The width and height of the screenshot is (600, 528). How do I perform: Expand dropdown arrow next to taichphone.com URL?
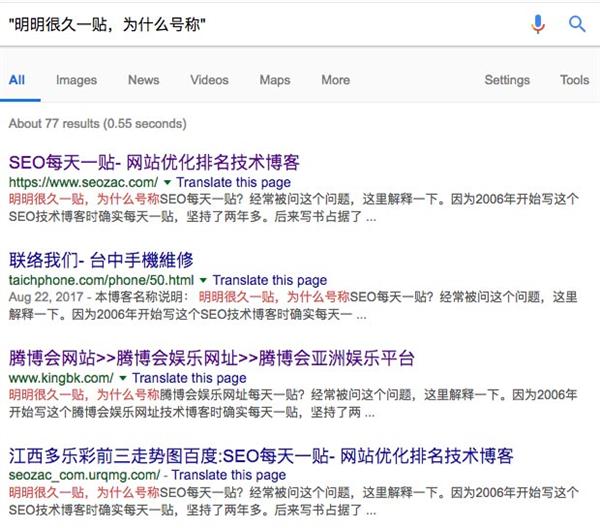[203, 281]
